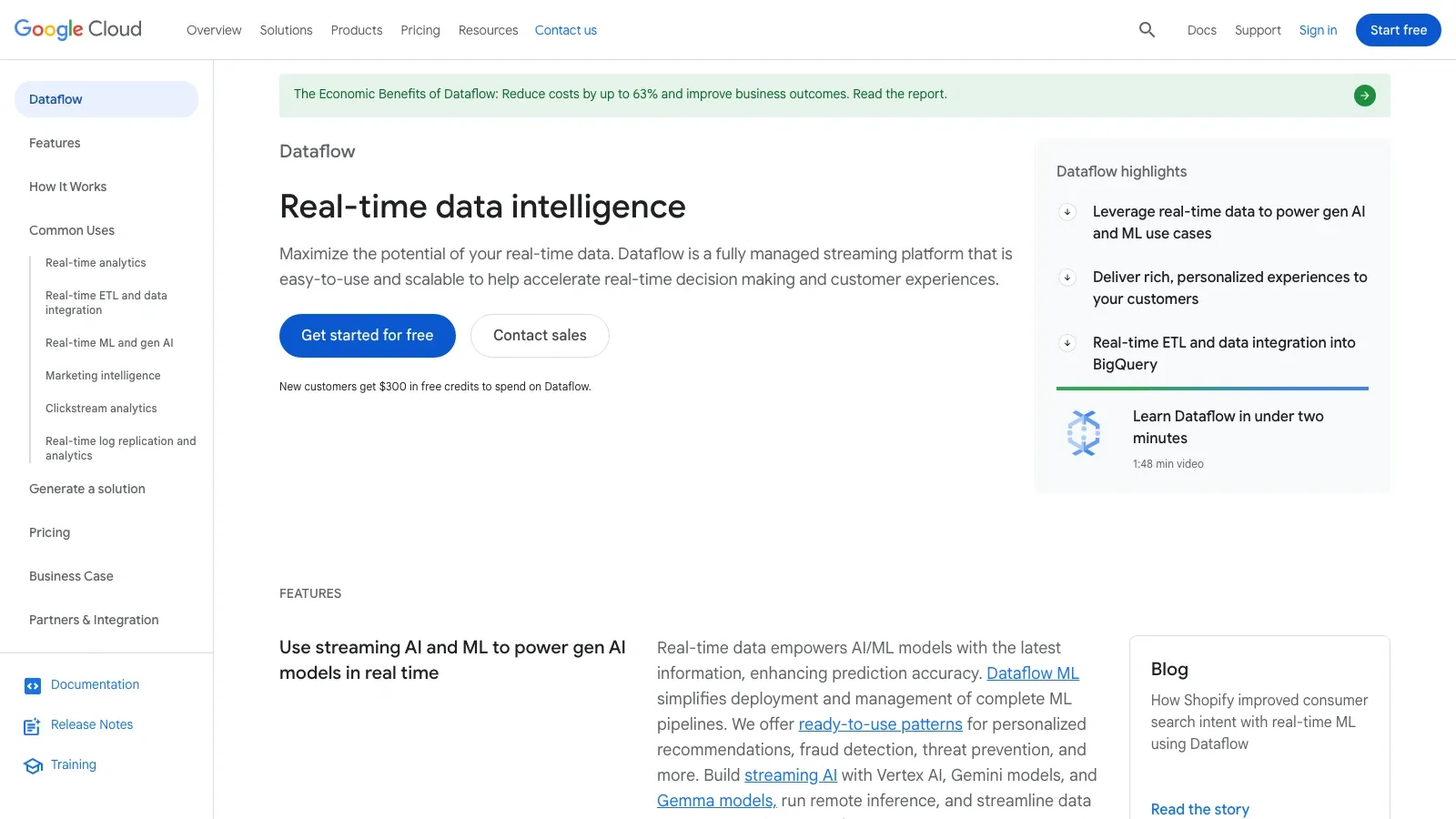Click the $300 free credits note
The image size is (1456, 819).
[435, 387]
